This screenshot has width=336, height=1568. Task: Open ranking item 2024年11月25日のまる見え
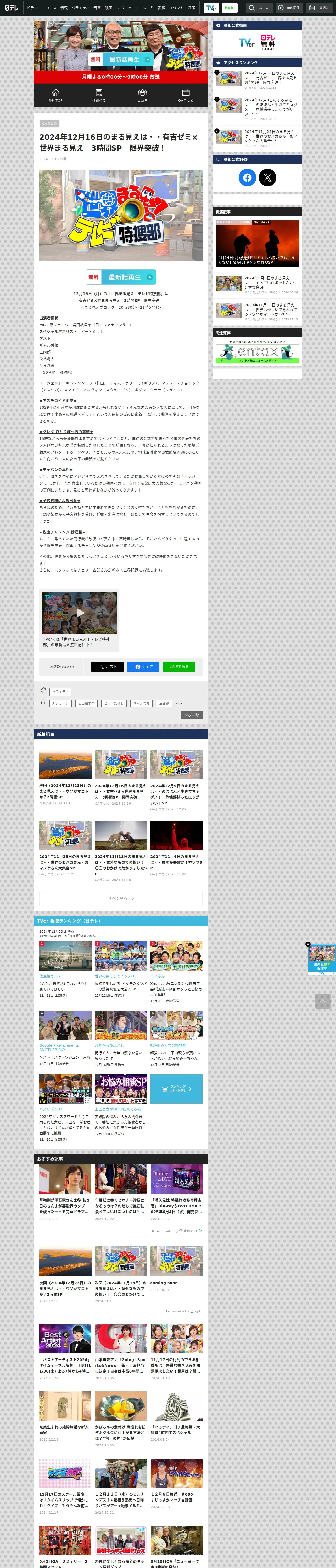point(257,138)
